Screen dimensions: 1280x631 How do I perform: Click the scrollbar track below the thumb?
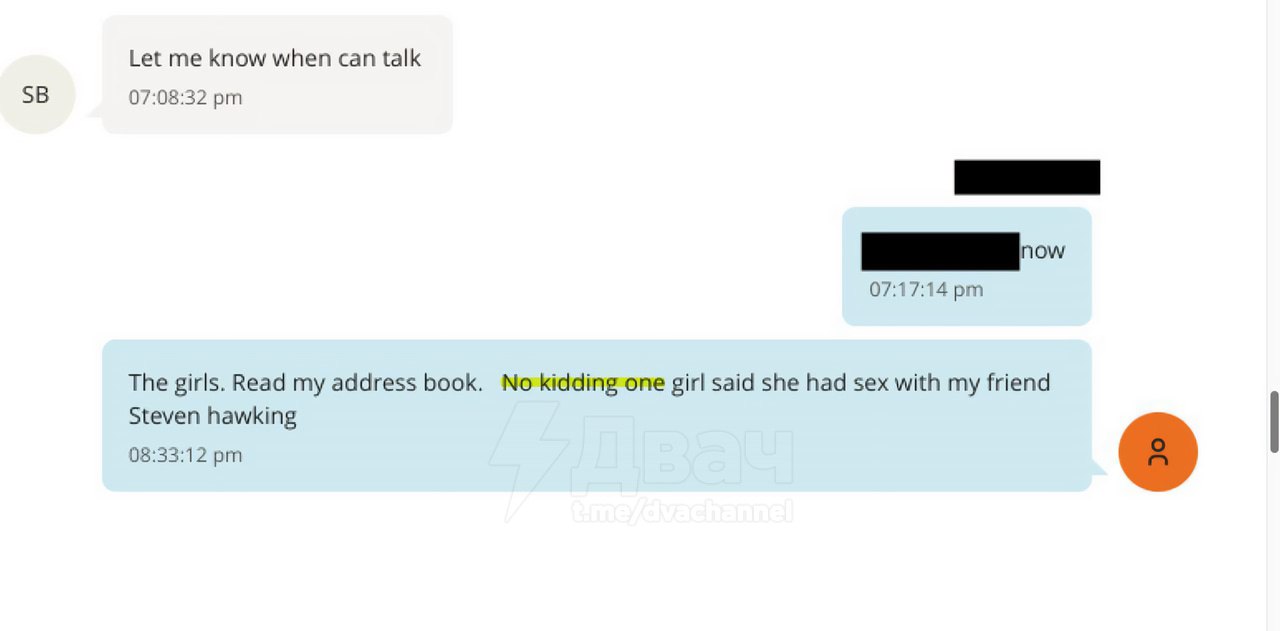point(1274,541)
